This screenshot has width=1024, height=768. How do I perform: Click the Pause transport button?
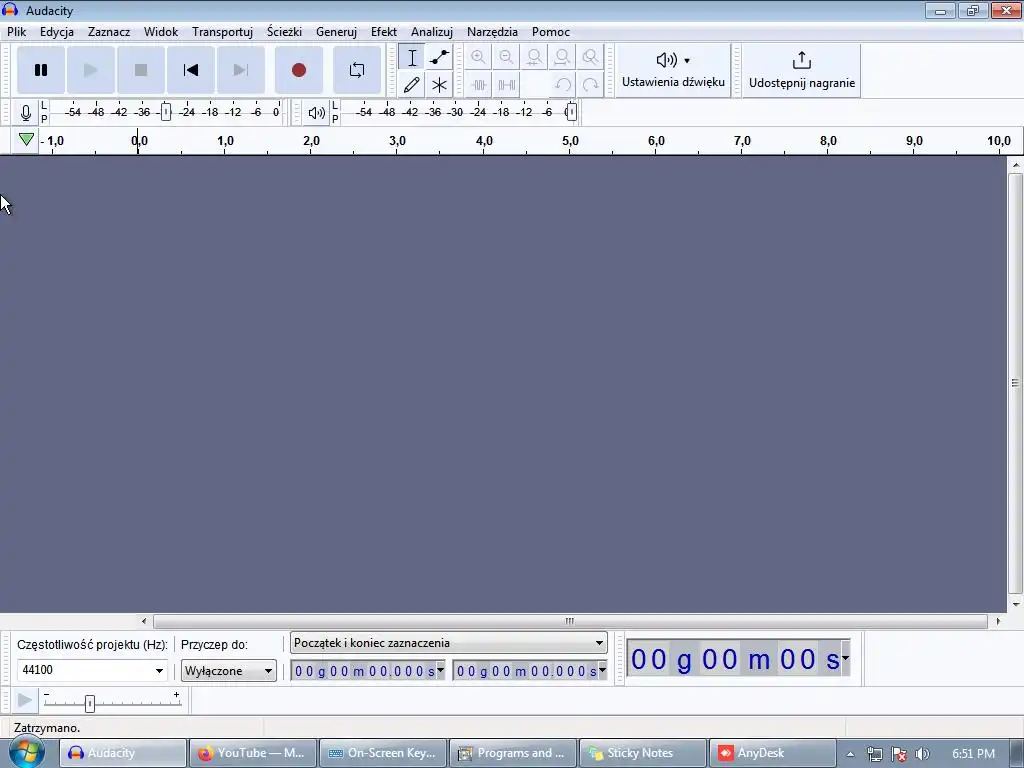pyautogui.click(x=40, y=70)
